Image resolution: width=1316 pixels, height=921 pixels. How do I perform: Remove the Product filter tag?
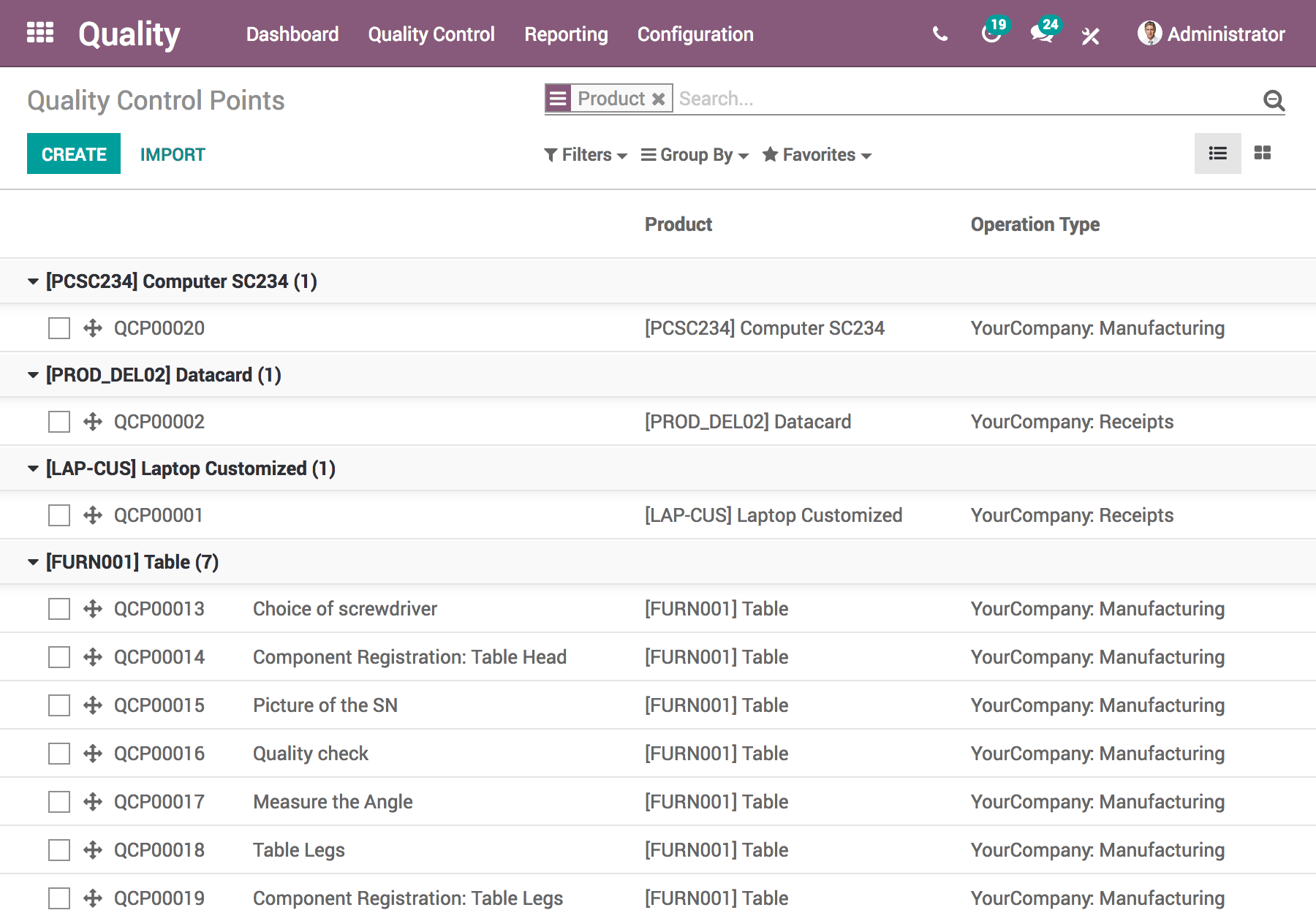click(657, 98)
